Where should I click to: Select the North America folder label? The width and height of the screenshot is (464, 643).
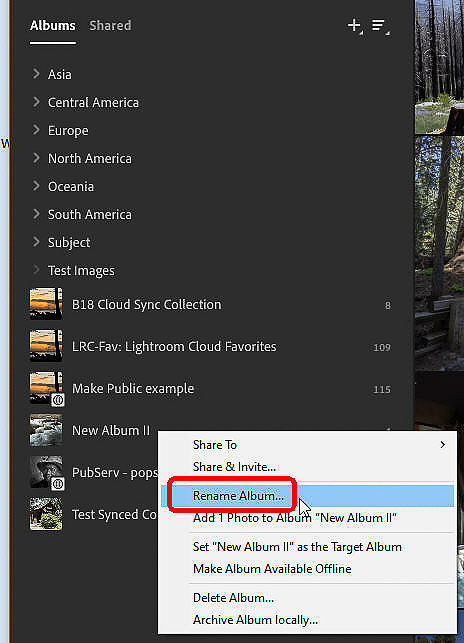click(89, 158)
